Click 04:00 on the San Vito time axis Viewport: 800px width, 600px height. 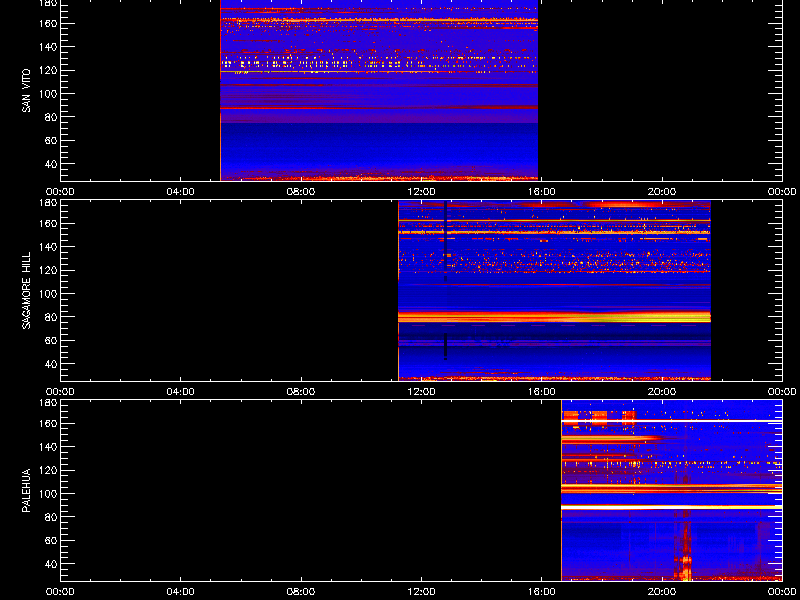click(181, 192)
